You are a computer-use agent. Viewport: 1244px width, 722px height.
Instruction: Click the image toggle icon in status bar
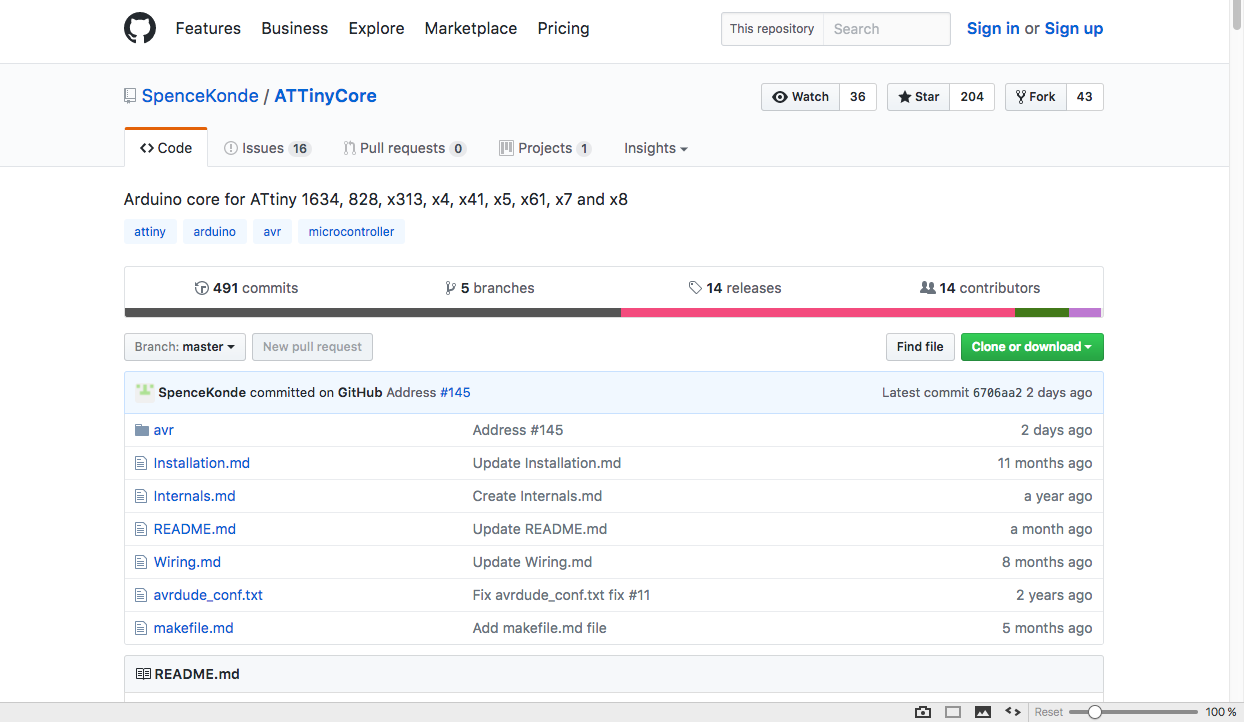983,712
